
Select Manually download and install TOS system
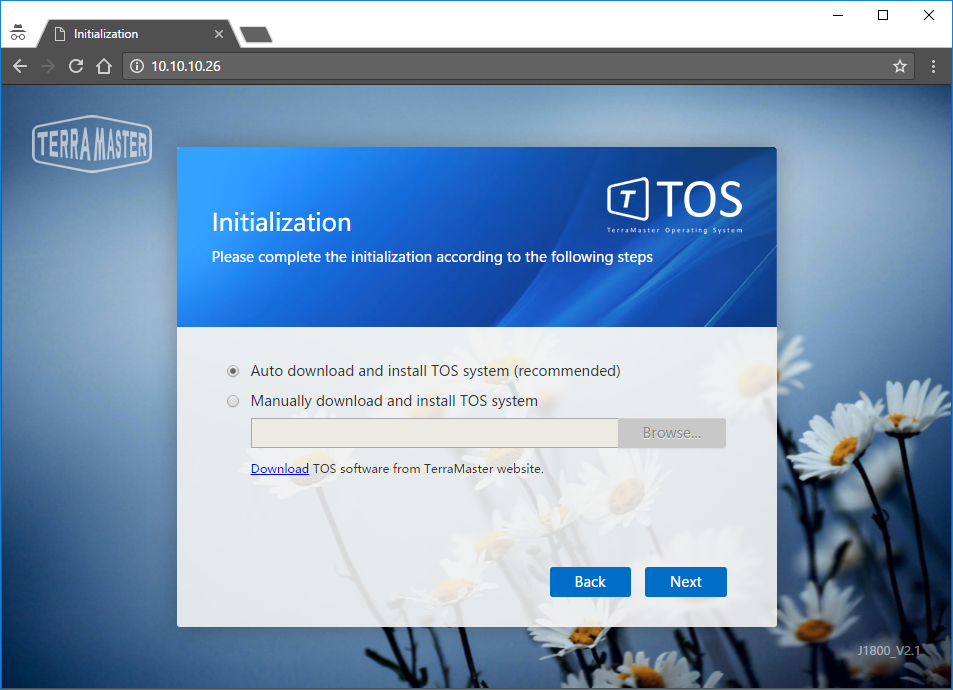(x=233, y=401)
